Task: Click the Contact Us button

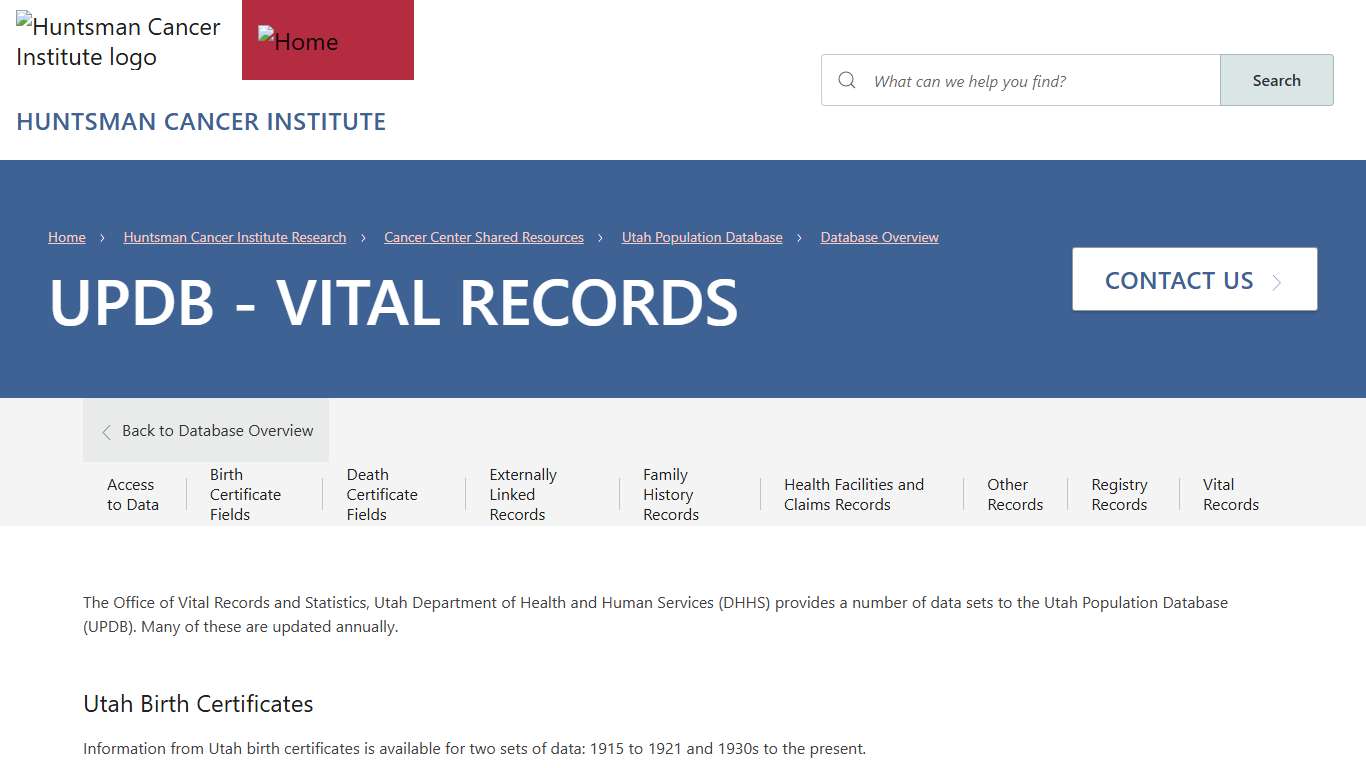Action: tap(1194, 280)
